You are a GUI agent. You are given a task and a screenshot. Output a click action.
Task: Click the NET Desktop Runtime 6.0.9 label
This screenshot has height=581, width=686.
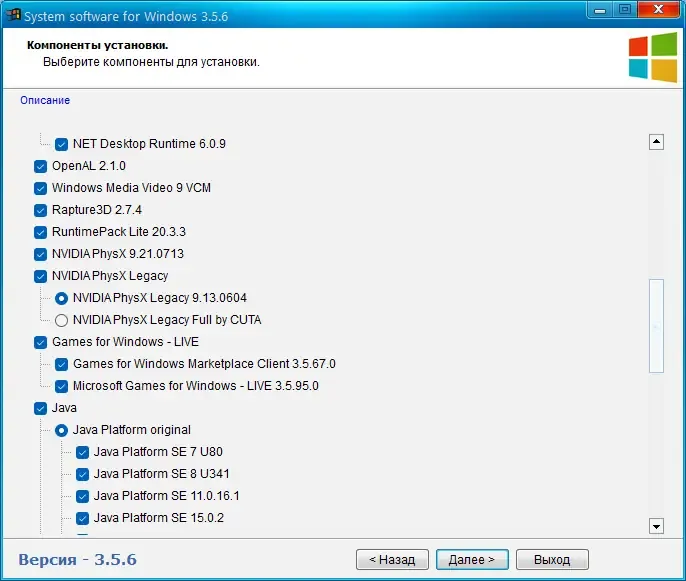coord(149,144)
